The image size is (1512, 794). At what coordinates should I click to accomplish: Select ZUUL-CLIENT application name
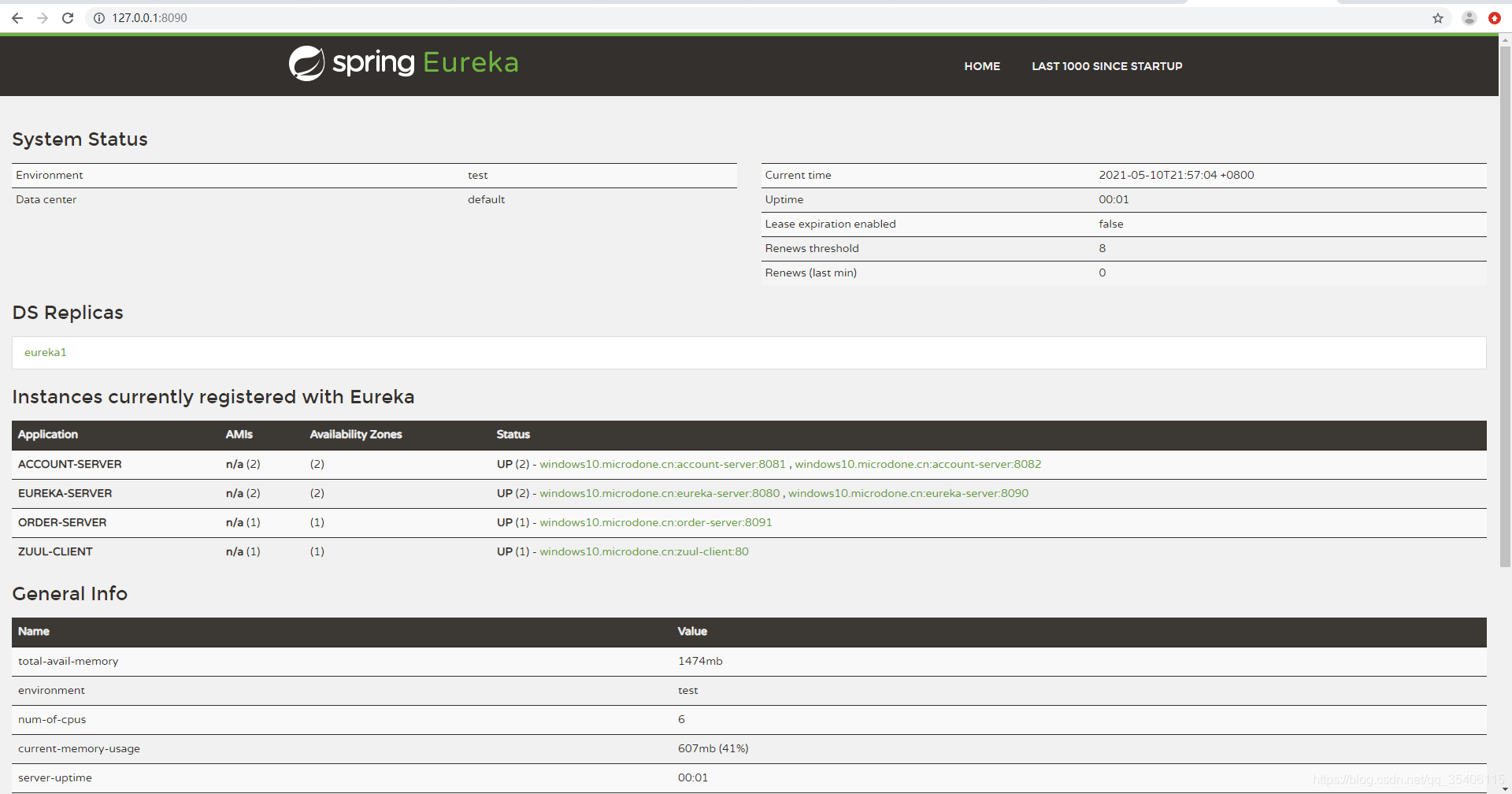[x=55, y=551]
